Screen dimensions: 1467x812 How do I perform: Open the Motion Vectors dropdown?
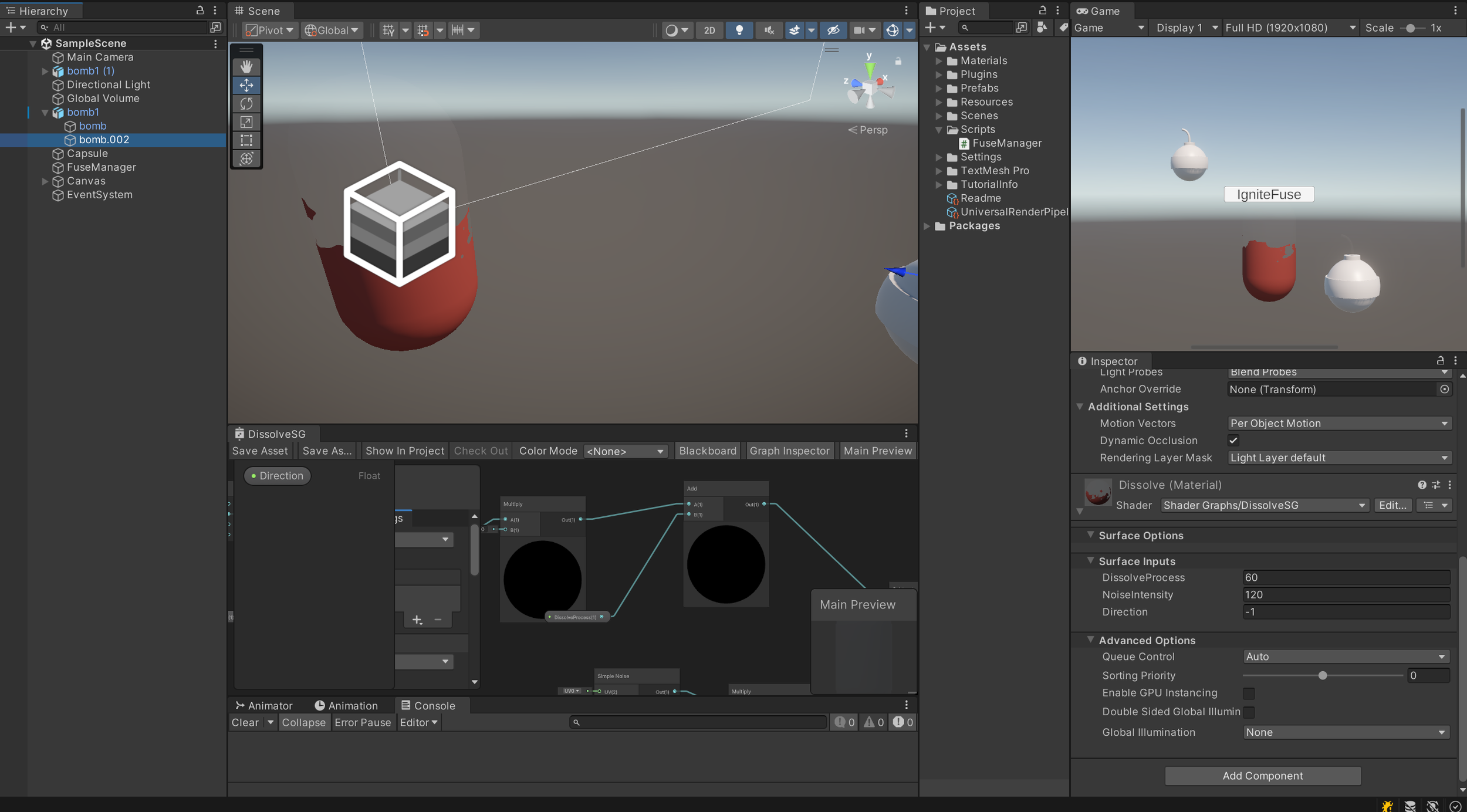tap(1339, 424)
